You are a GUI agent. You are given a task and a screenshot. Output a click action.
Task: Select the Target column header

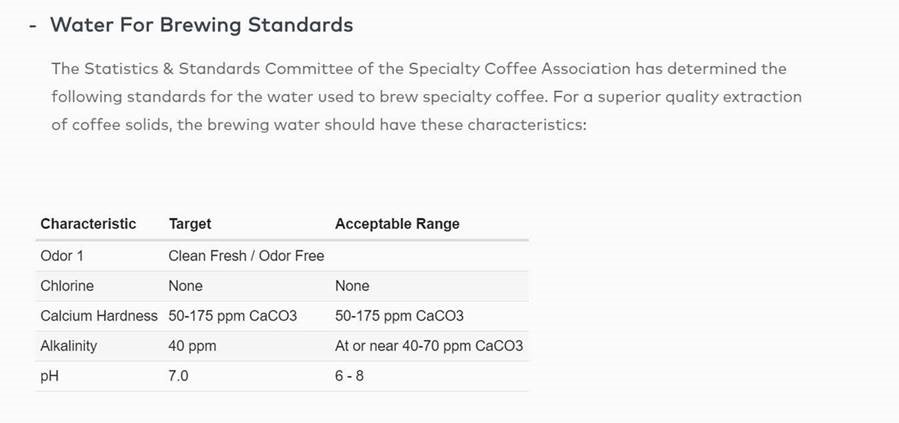[x=190, y=224]
